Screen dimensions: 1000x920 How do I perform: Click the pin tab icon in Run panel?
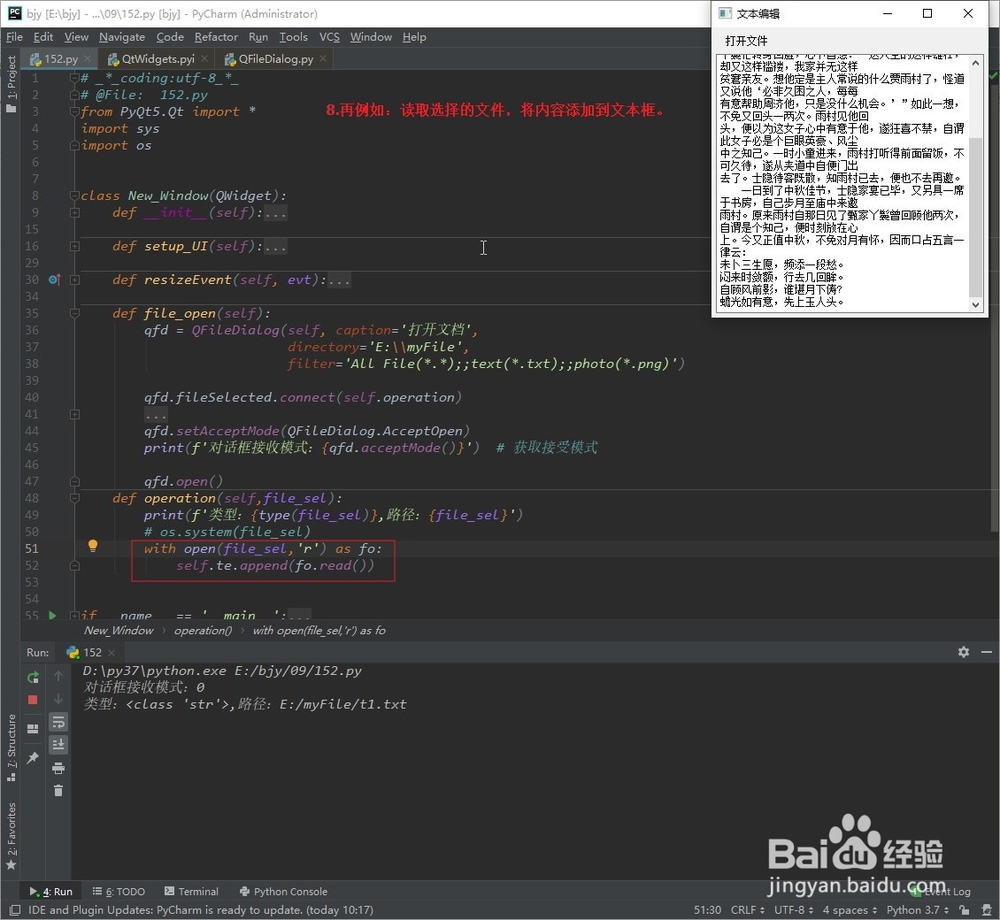(x=33, y=757)
